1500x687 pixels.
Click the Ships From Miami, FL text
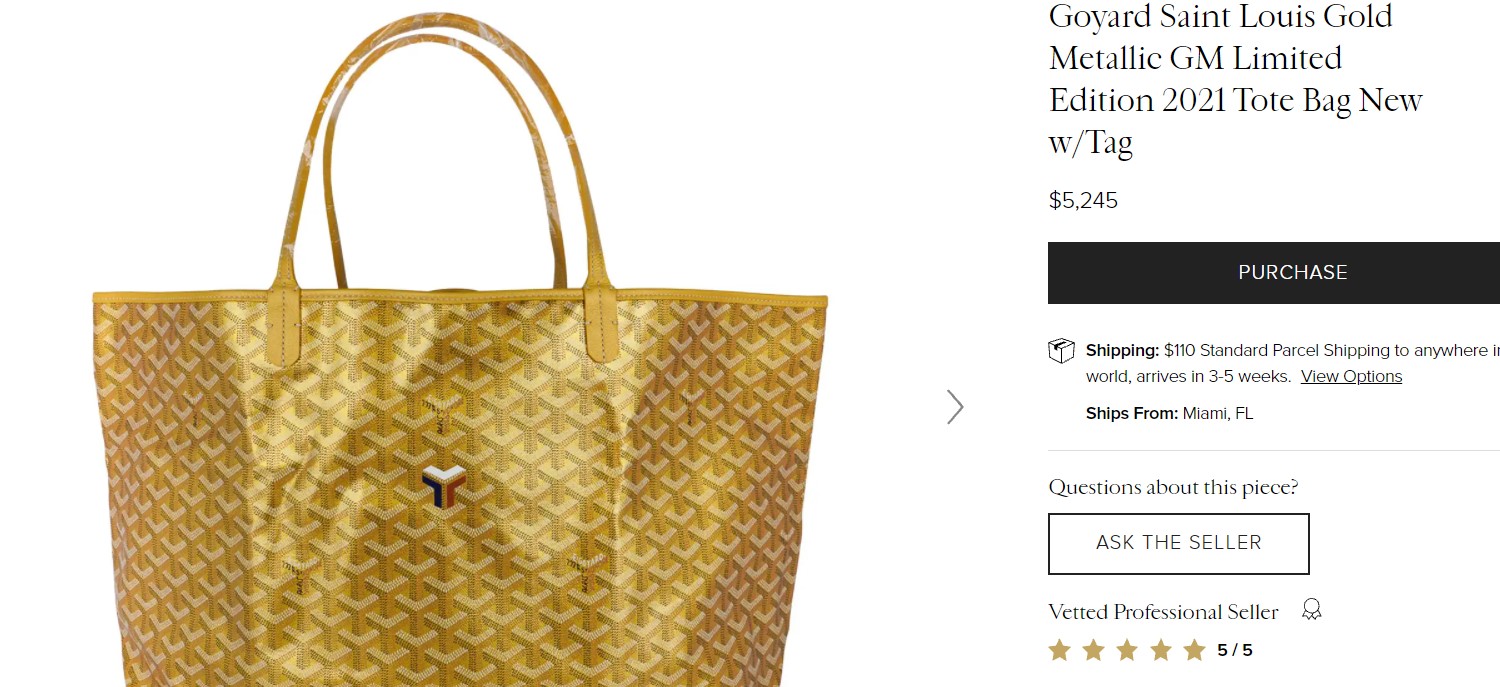[x=1169, y=414]
